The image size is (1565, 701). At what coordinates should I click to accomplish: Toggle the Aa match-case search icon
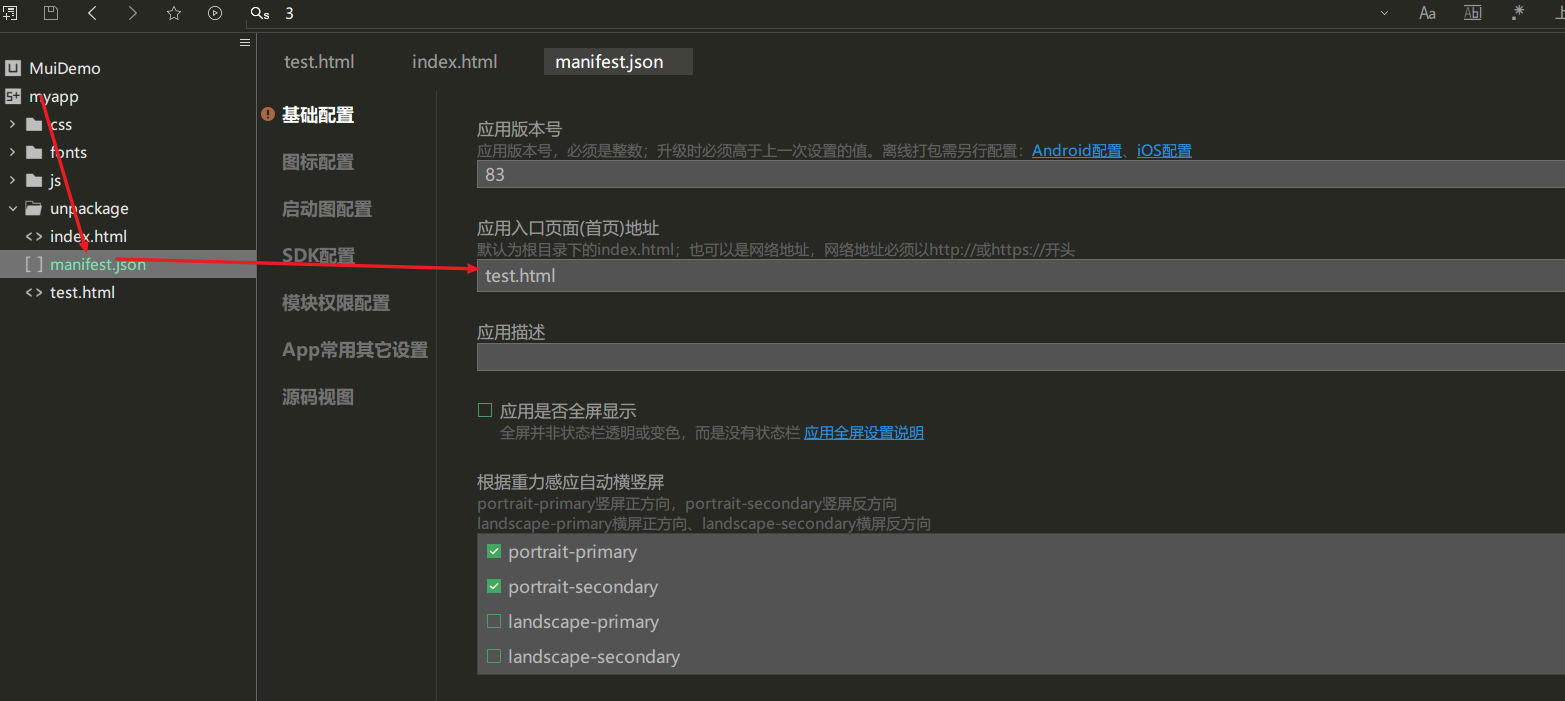click(x=1427, y=13)
